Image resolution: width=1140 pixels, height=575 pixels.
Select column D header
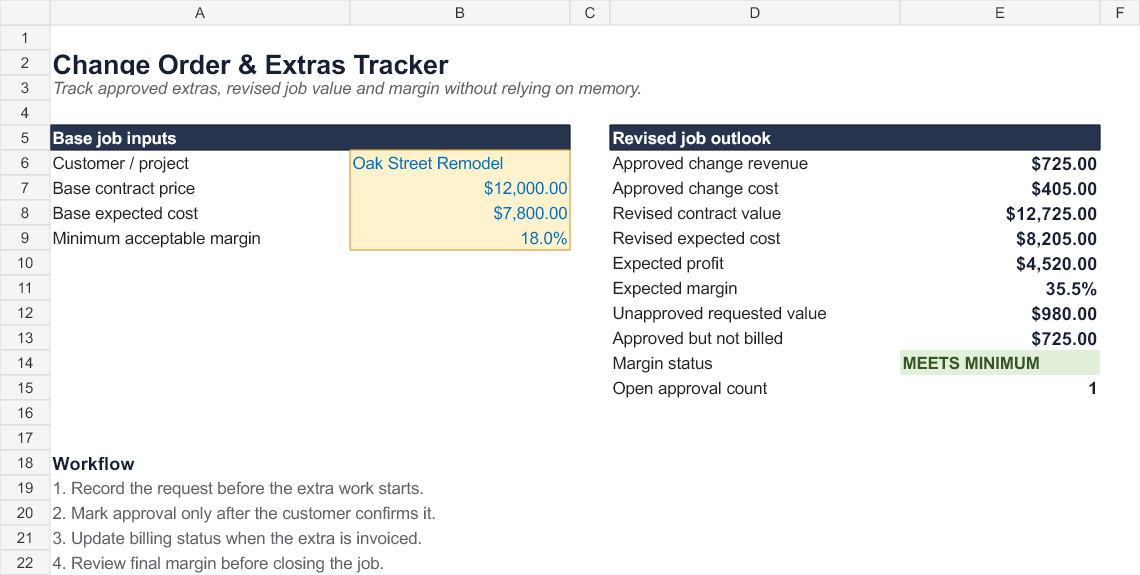point(755,12)
